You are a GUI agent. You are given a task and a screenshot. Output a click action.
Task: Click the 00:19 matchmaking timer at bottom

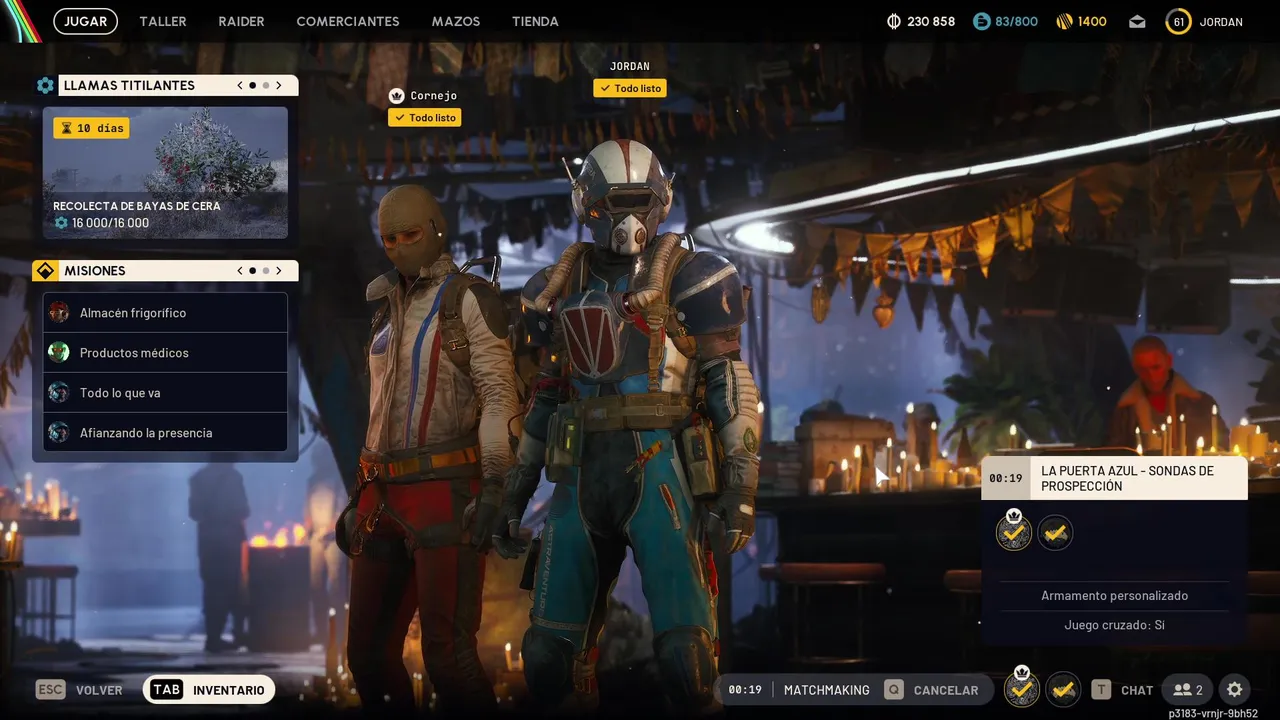click(745, 690)
